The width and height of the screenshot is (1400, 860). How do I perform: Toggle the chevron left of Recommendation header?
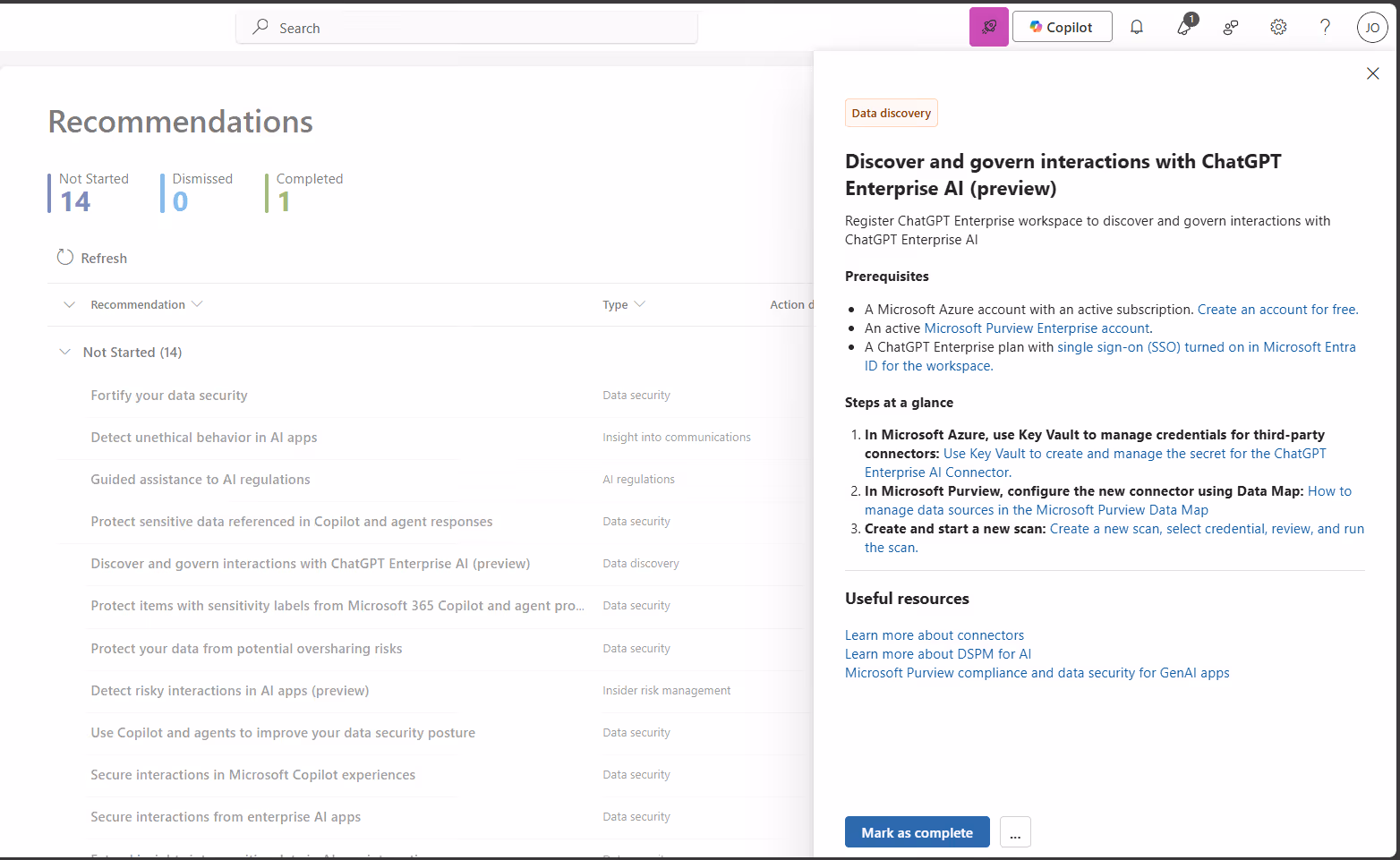point(70,305)
